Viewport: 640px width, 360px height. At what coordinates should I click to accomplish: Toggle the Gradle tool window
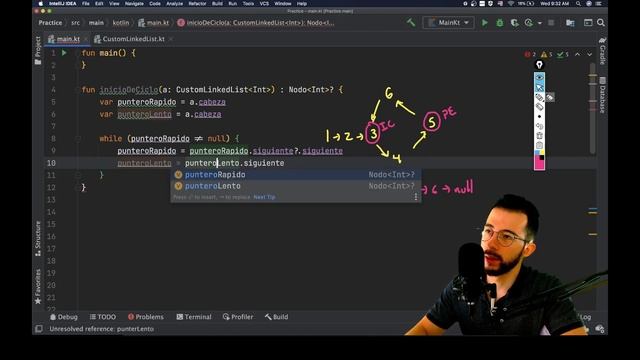coord(602,51)
